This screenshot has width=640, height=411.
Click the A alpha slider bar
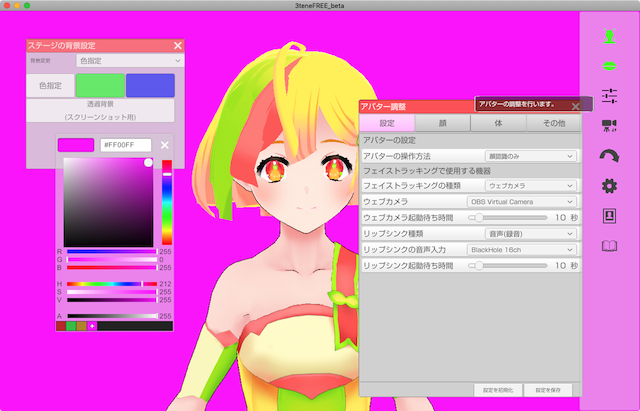[112, 316]
